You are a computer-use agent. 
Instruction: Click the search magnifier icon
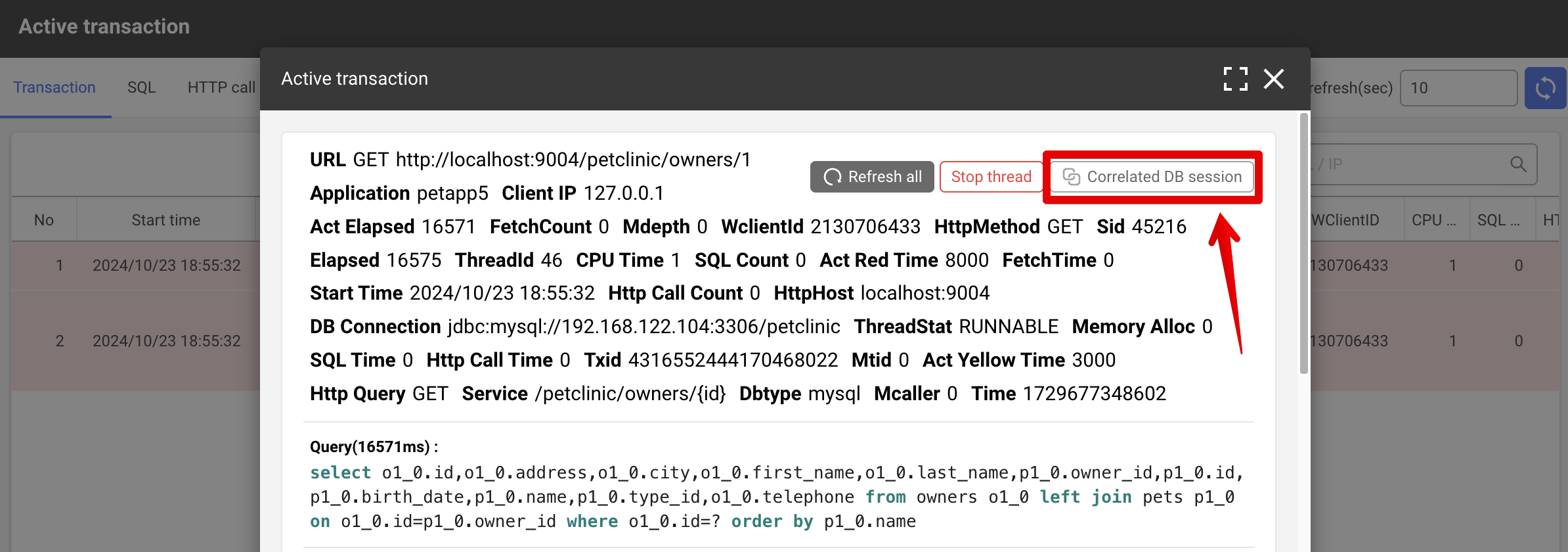(x=1518, y=164)
